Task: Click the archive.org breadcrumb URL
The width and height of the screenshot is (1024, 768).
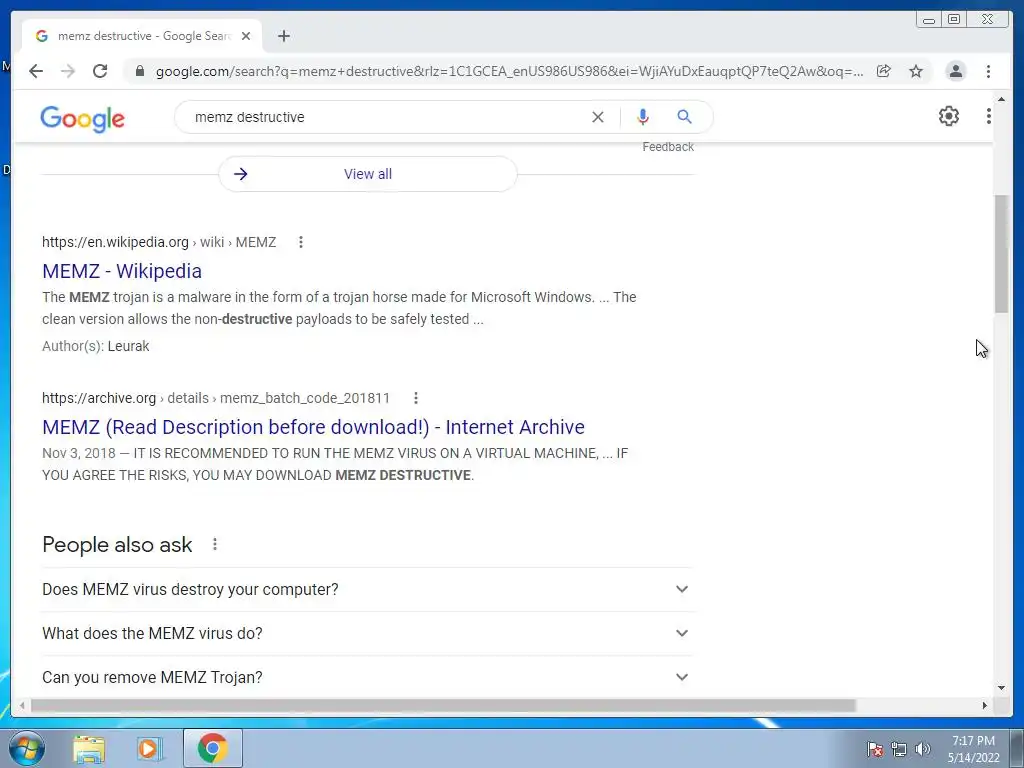Action: (216, 398)
